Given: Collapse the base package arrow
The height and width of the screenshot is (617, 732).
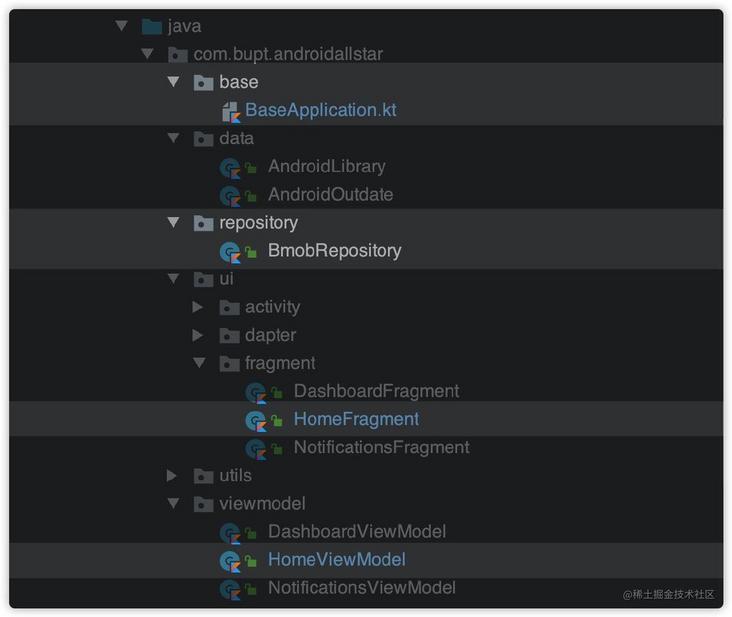Looking at the screenshot, I should 173,83.
